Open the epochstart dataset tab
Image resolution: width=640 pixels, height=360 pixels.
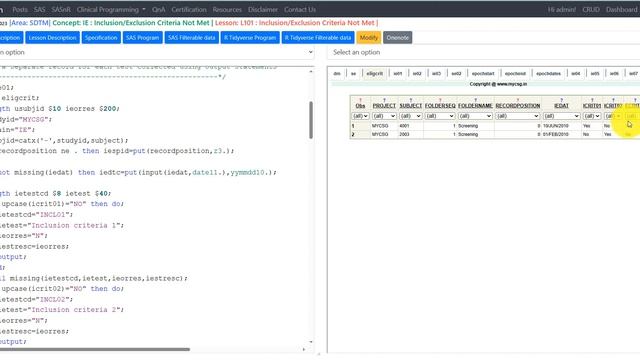point(483,73)
